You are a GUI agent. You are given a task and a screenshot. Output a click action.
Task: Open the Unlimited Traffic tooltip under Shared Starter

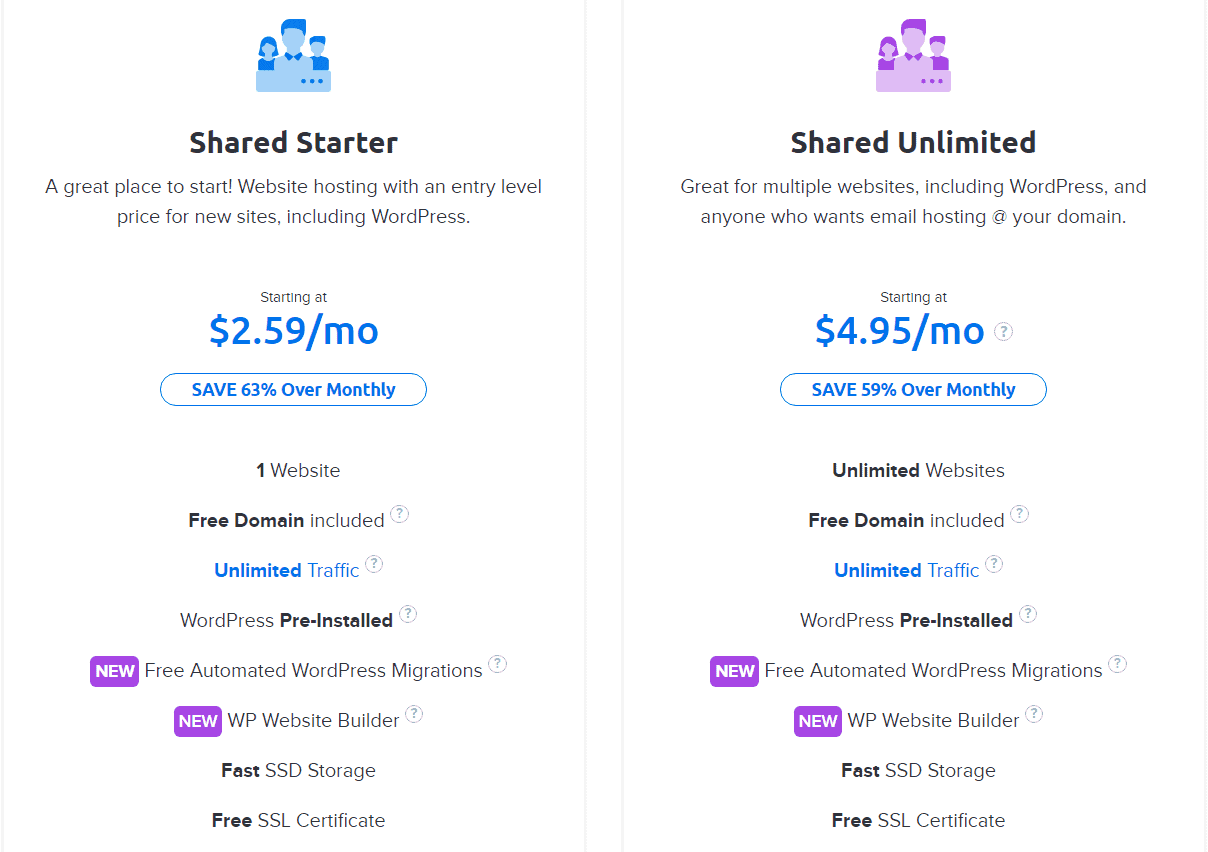click(374, 563)
